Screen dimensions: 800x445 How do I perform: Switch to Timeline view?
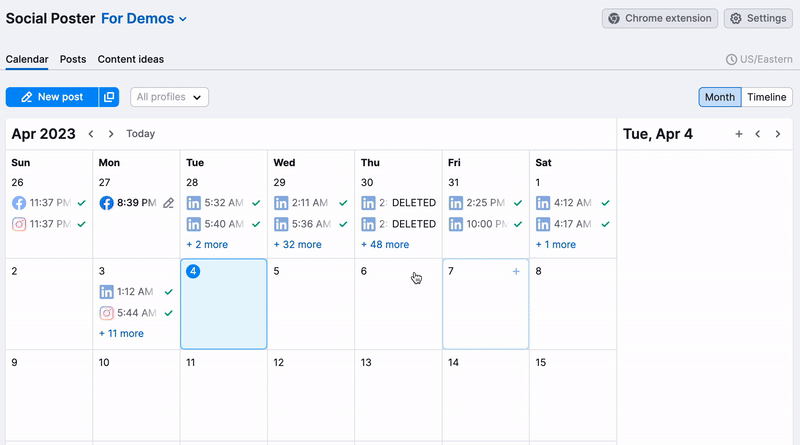767,97
